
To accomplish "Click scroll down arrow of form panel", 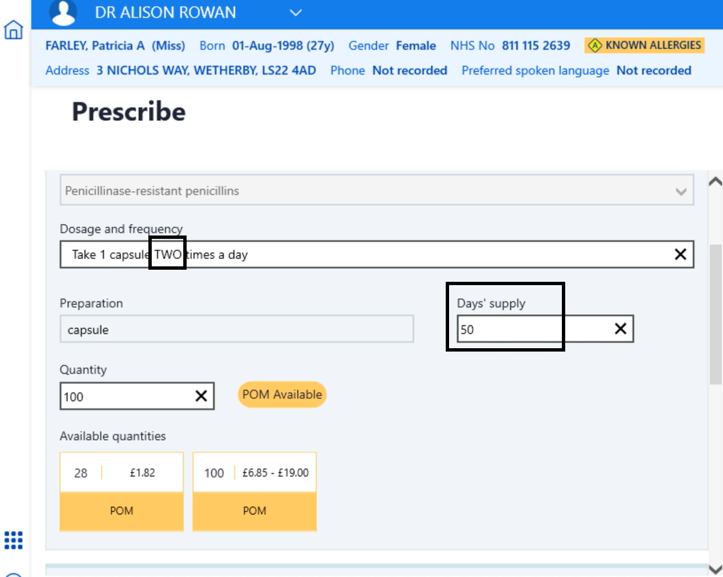I will (715, 569).
